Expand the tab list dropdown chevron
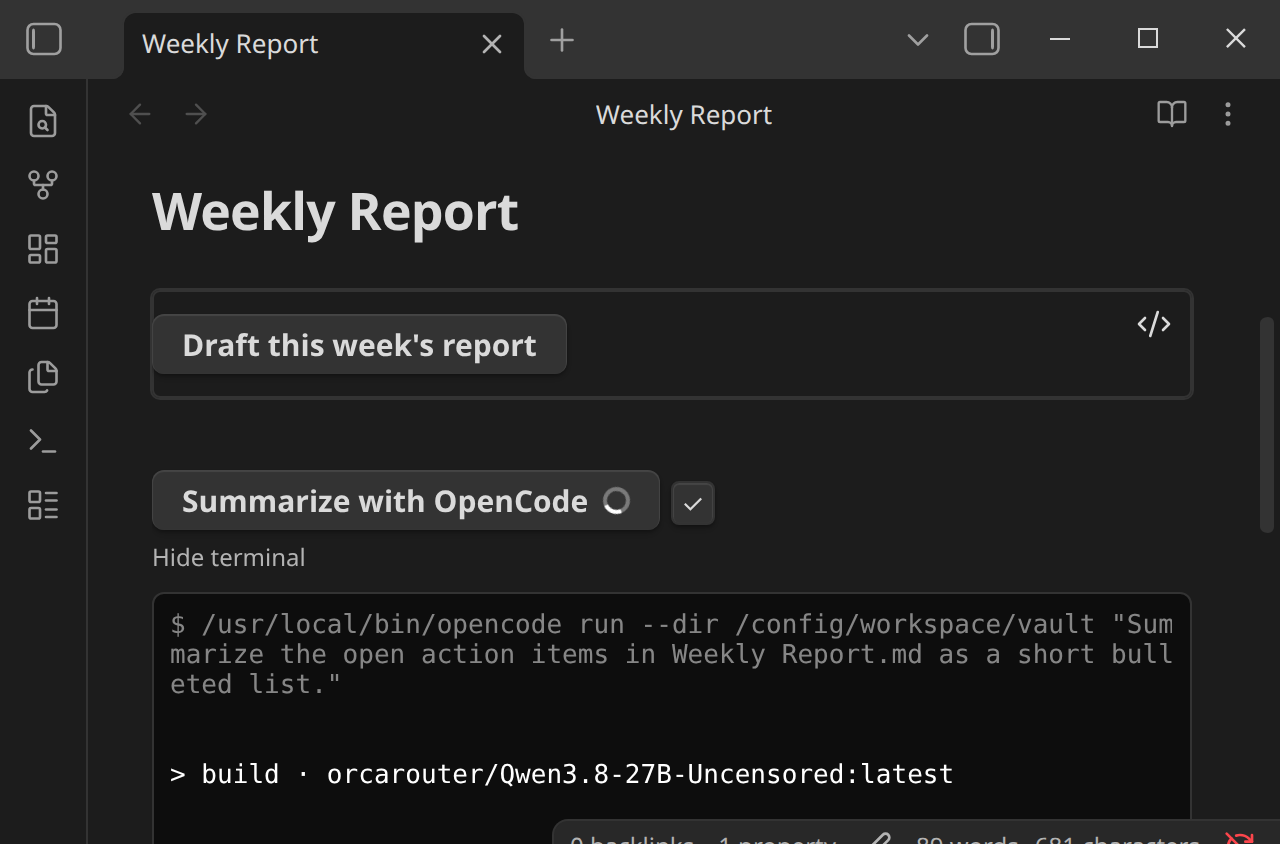This screenshot has width=1280, height=844. [x=918, y=40]
